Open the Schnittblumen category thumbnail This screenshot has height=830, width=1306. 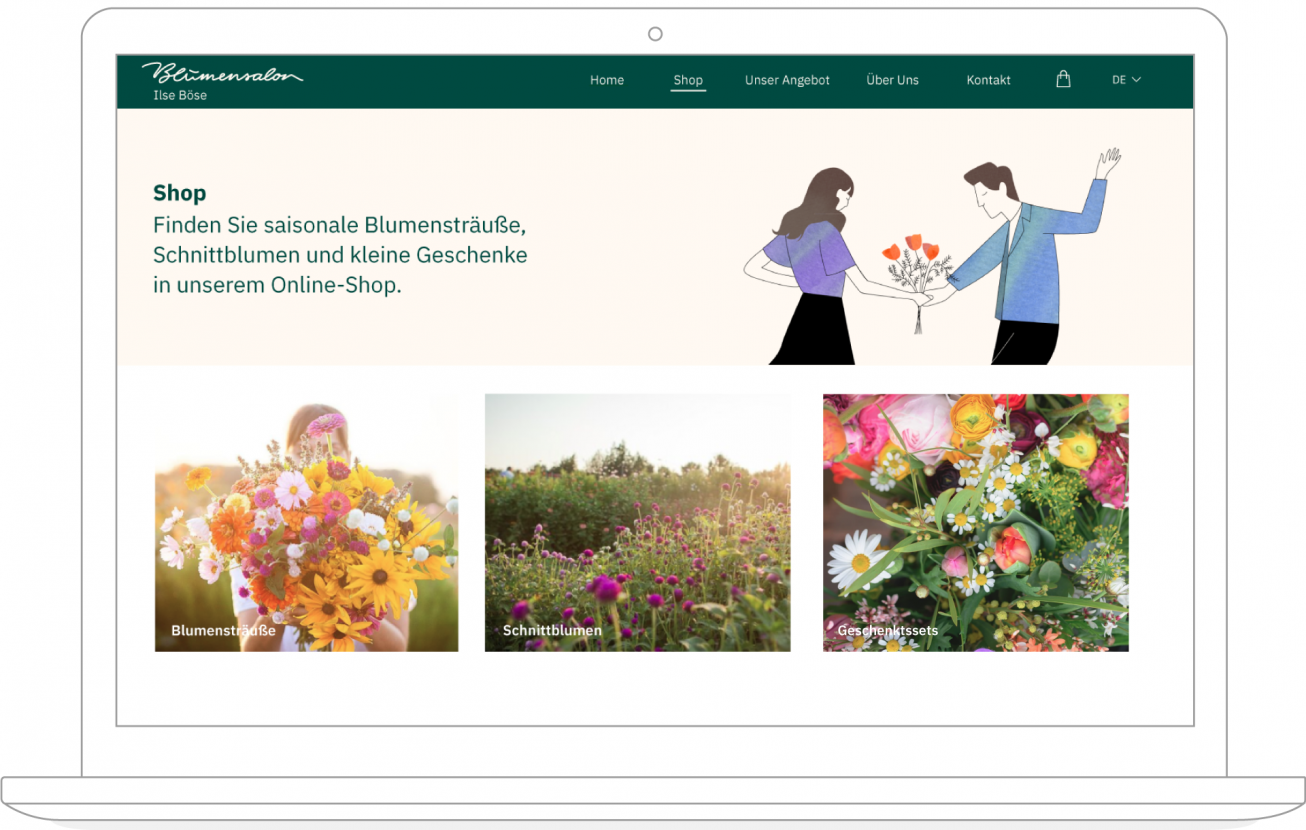click(x=637, y=523)
